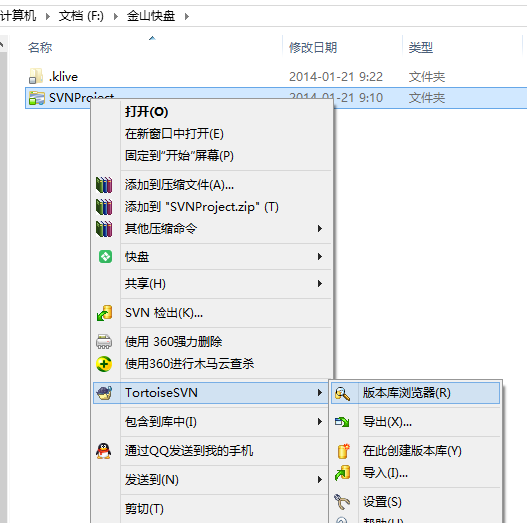Click the SVNProject folder icon

36,98
